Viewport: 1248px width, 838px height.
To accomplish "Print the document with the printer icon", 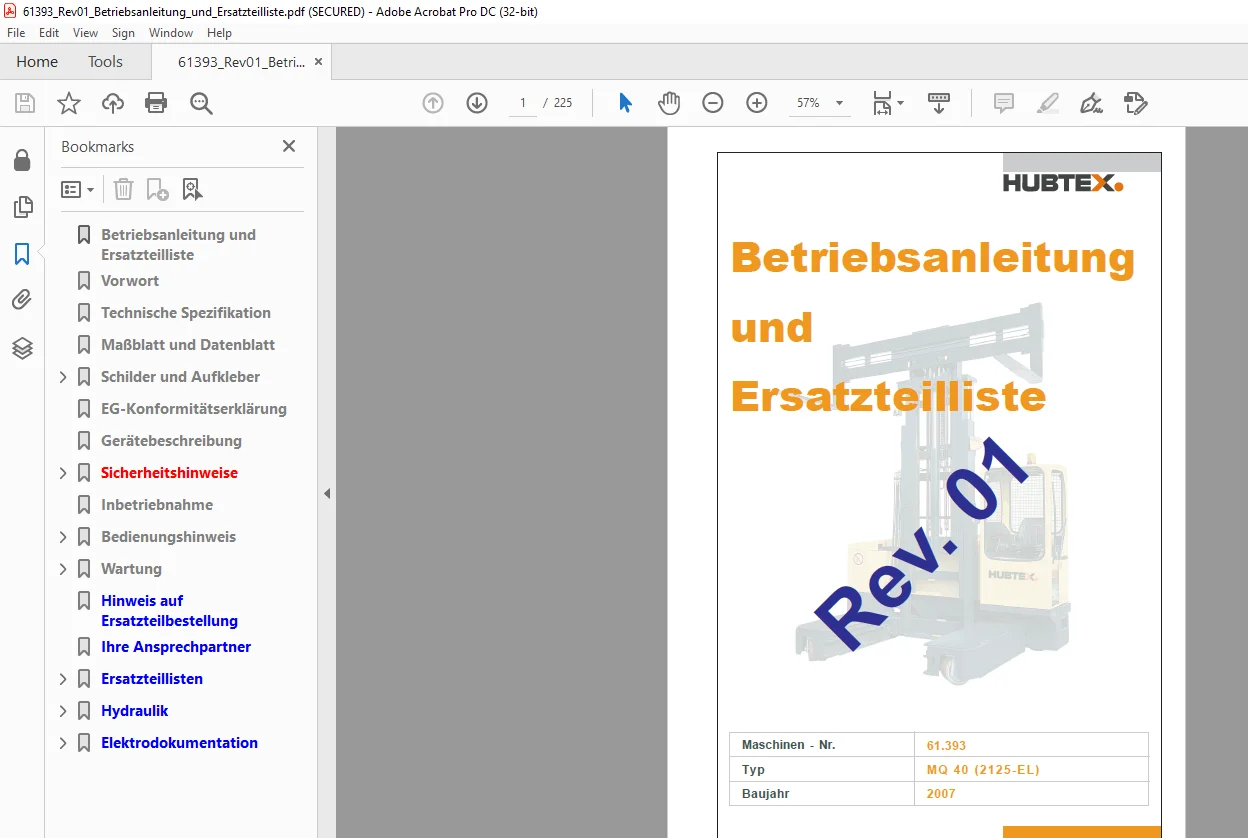I will point(156,103).
